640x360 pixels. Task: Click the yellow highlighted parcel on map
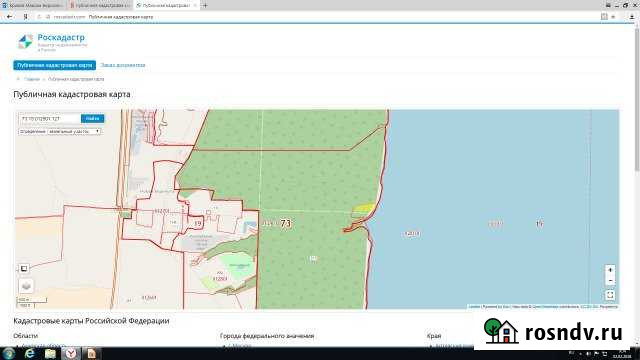tap(363, 209)
